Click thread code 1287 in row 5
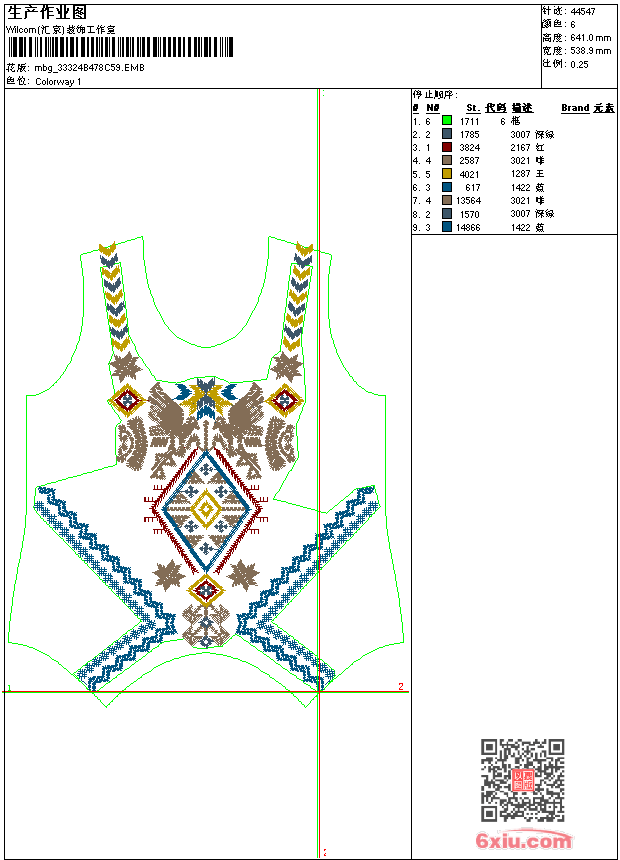This screenshot has height=860, width=620. (x=520, y=174)
